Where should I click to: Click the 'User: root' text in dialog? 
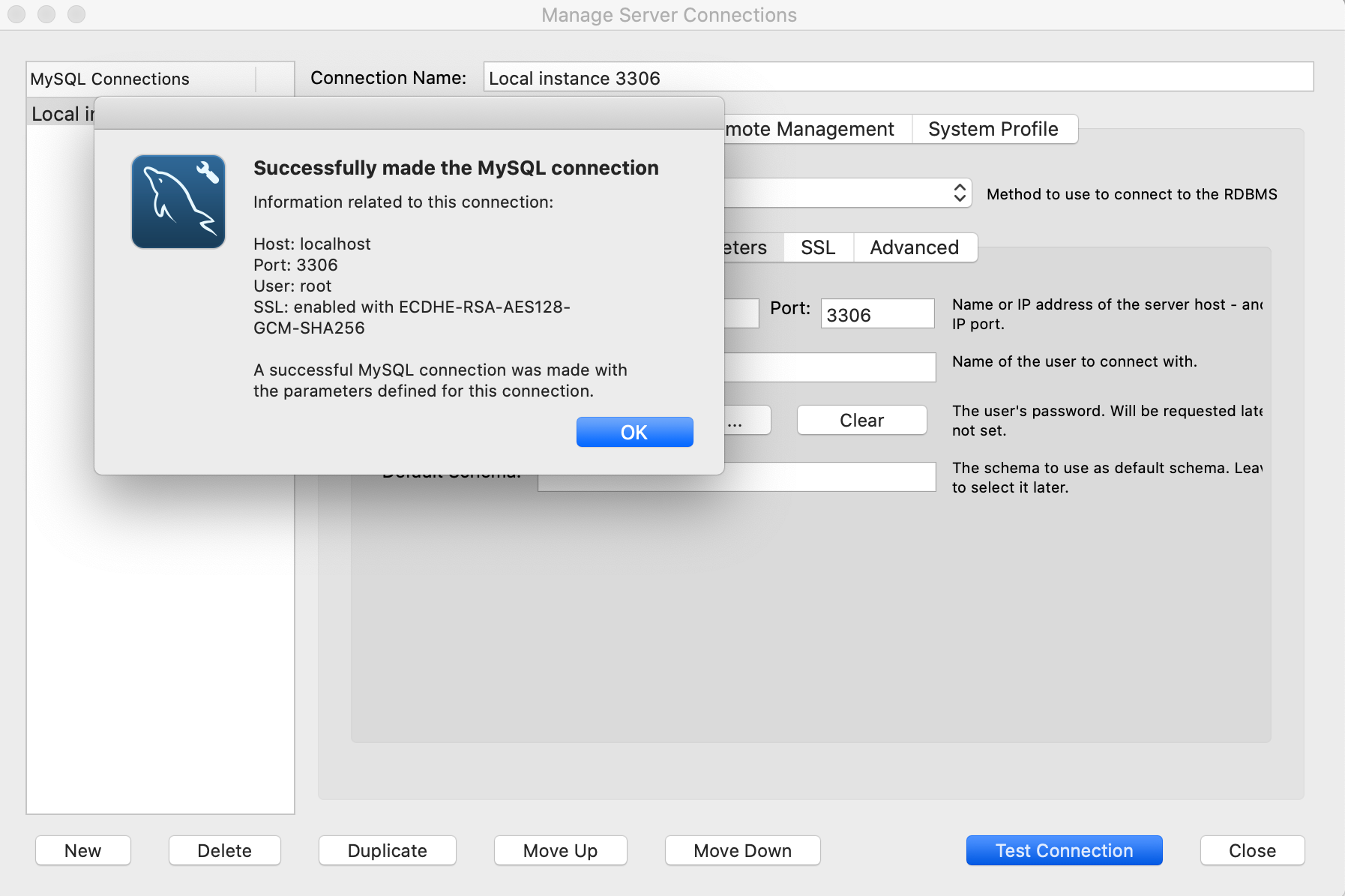(292, 286)
